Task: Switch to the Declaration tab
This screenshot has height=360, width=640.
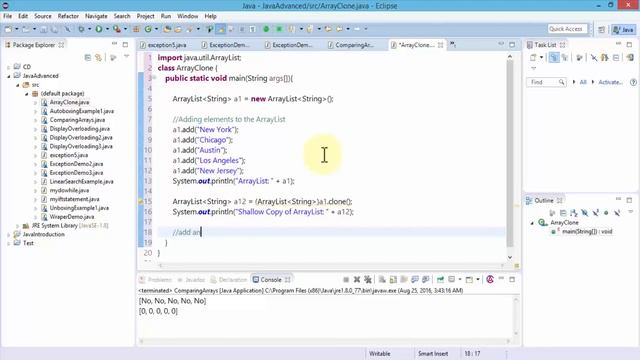Action: [229, 280]
